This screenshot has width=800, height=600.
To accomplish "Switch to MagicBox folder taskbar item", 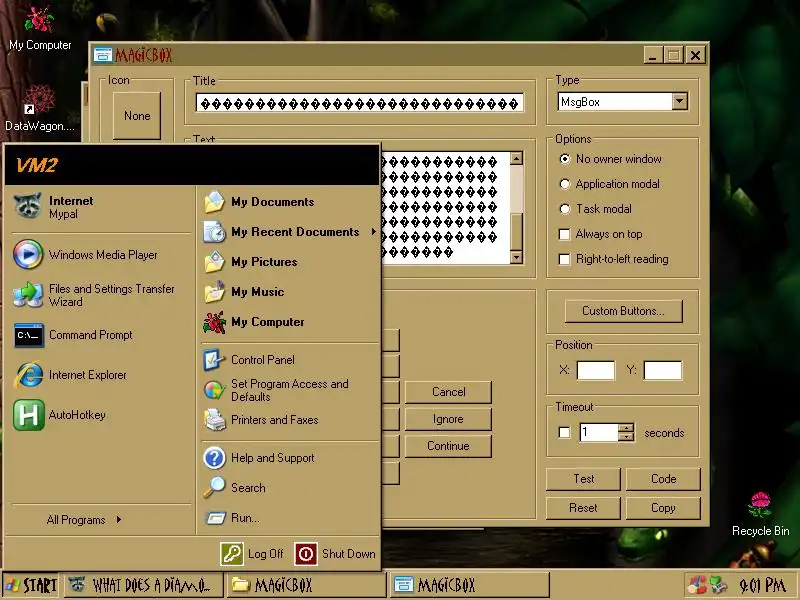I will coord(306,585).
